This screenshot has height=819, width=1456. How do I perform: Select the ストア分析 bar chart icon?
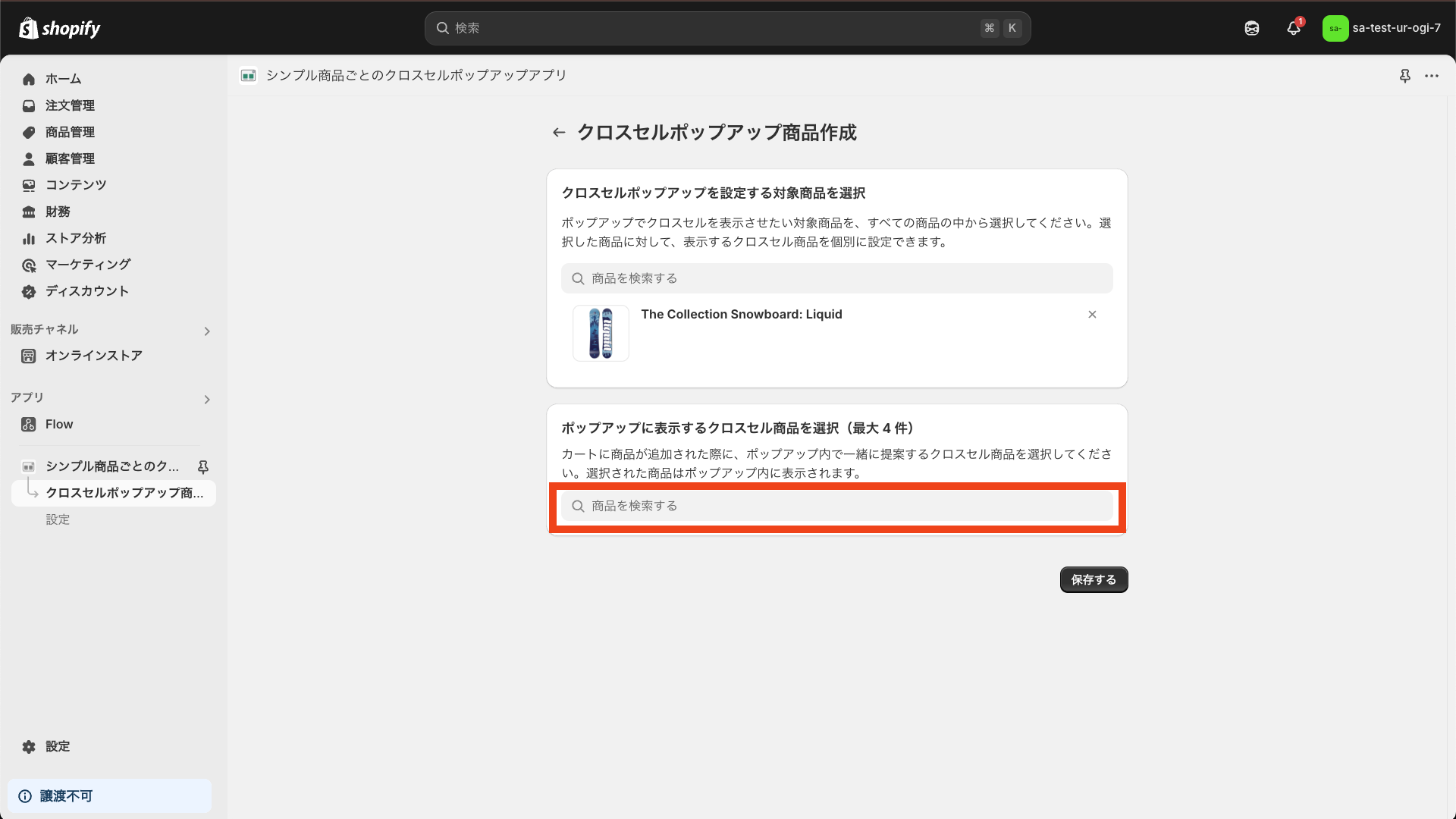pos(28,238)
